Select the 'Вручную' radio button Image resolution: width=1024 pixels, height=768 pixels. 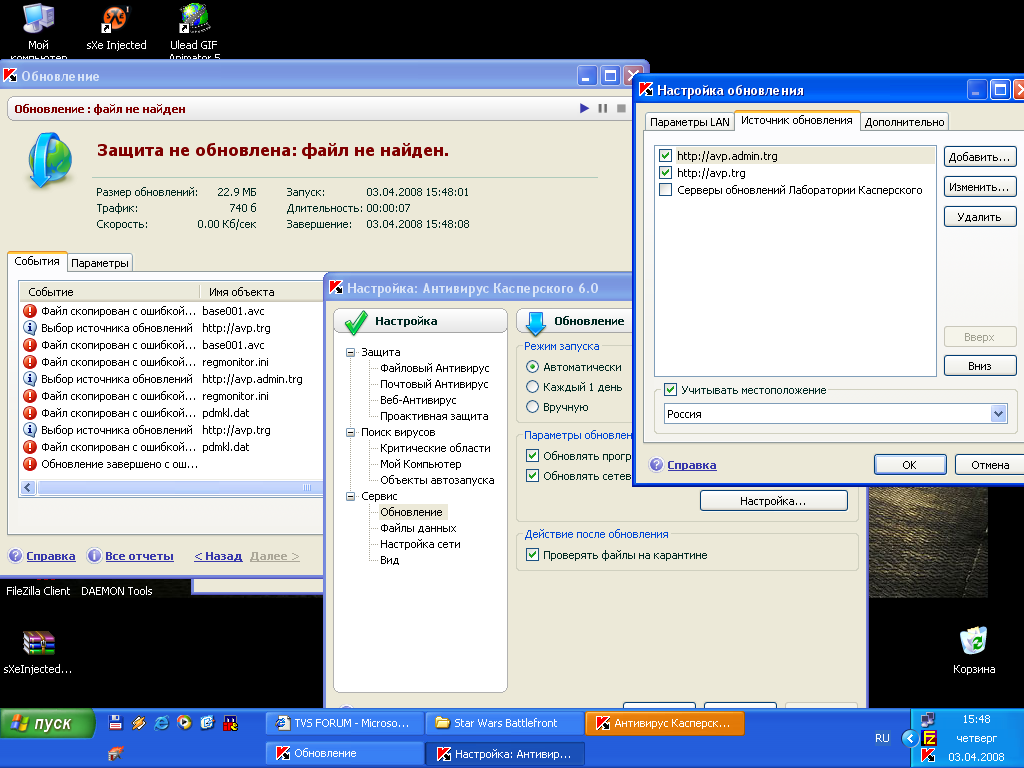tap(533, 407)
